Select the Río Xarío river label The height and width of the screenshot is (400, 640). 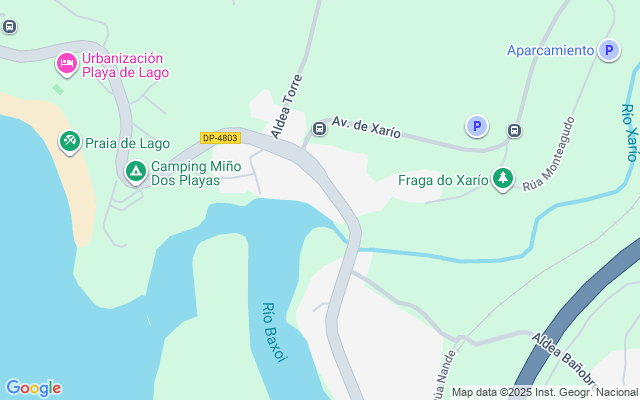tap(630, 133)
